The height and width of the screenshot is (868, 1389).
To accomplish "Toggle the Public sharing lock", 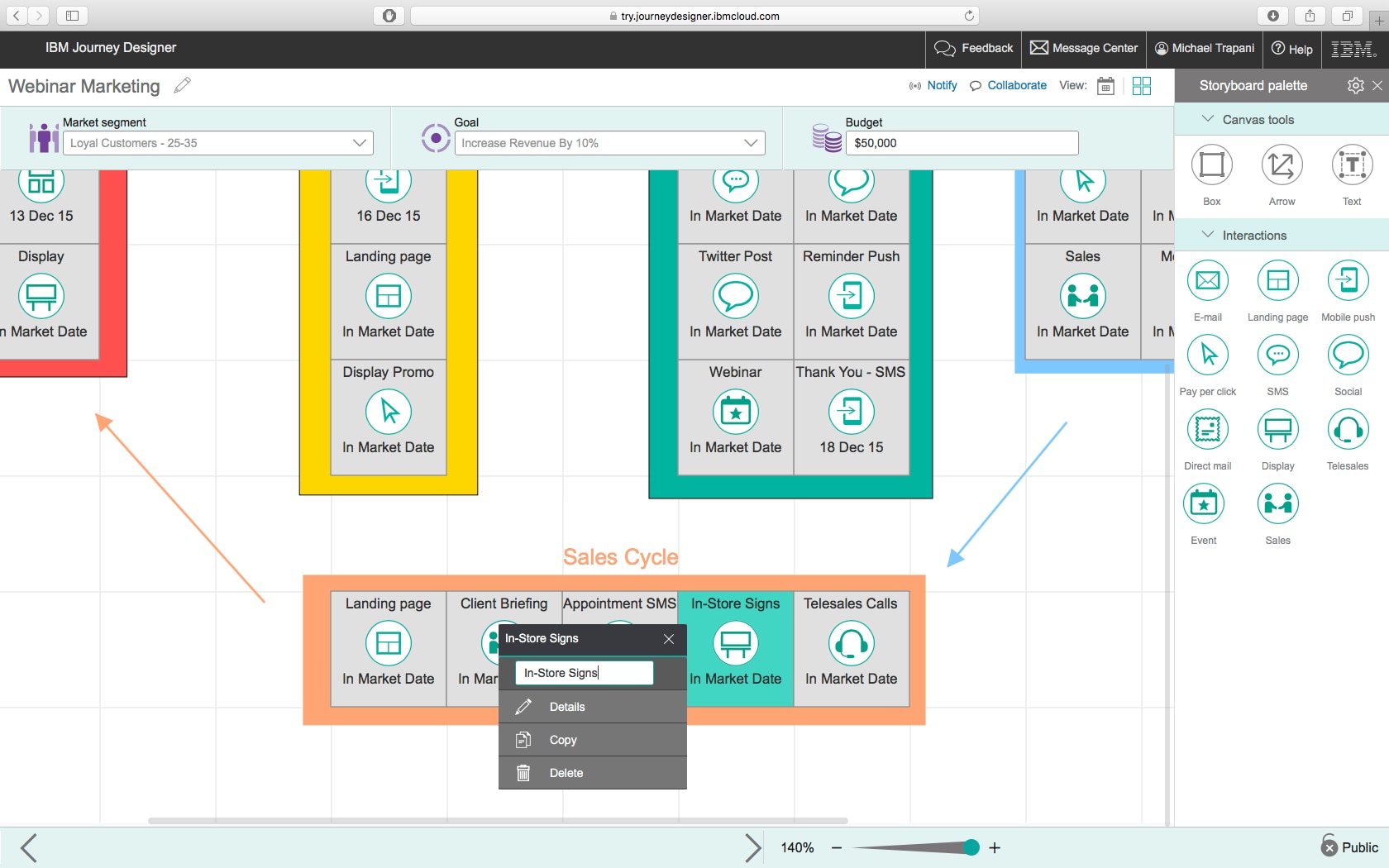I will pyautogui.click(x=1329, y=845).
